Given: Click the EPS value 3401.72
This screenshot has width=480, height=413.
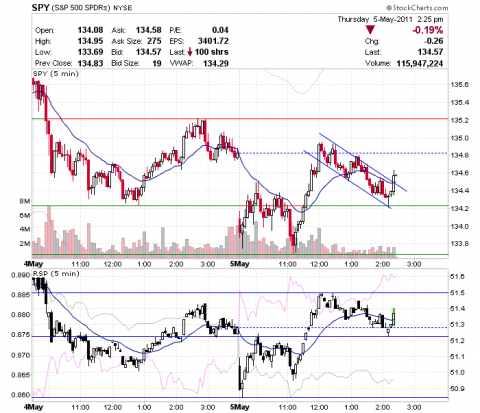Looking at the screenshot, I should 213,41.
